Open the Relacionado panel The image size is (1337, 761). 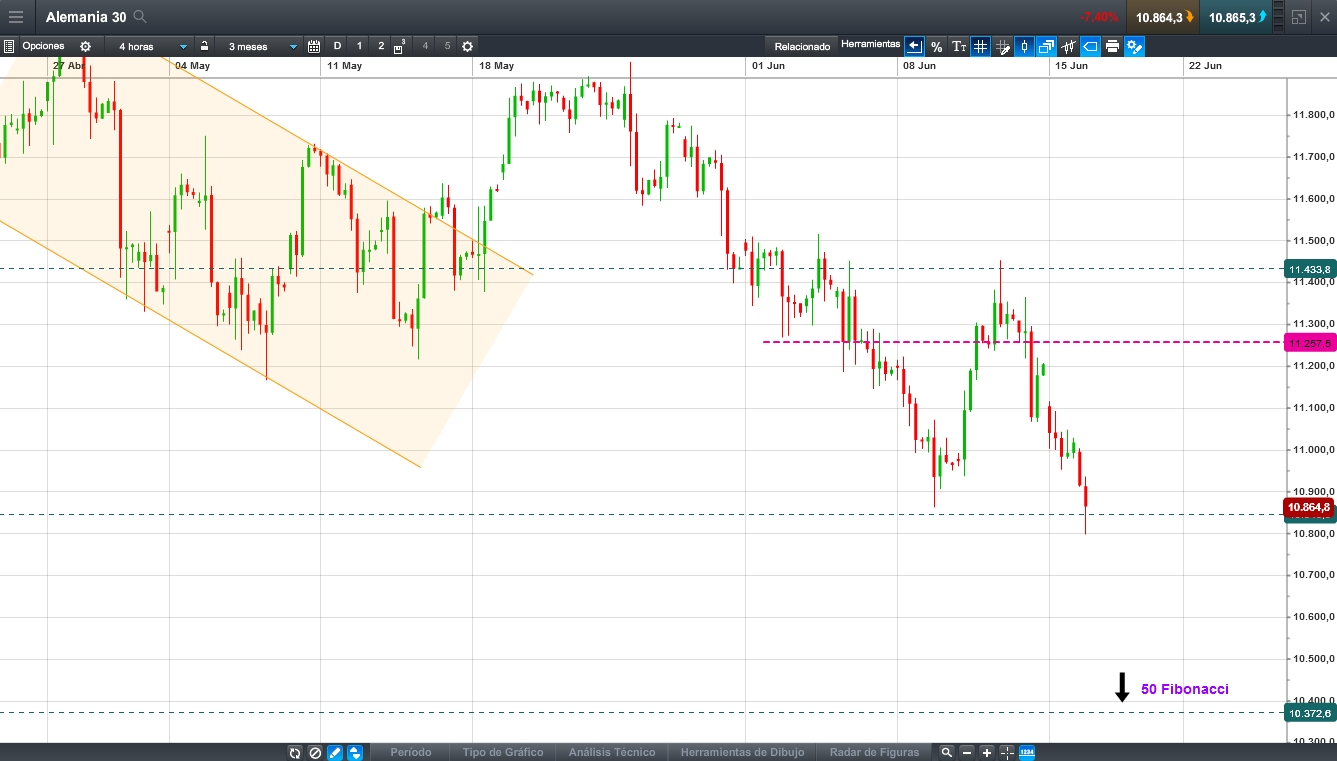(x=802, y=46)
